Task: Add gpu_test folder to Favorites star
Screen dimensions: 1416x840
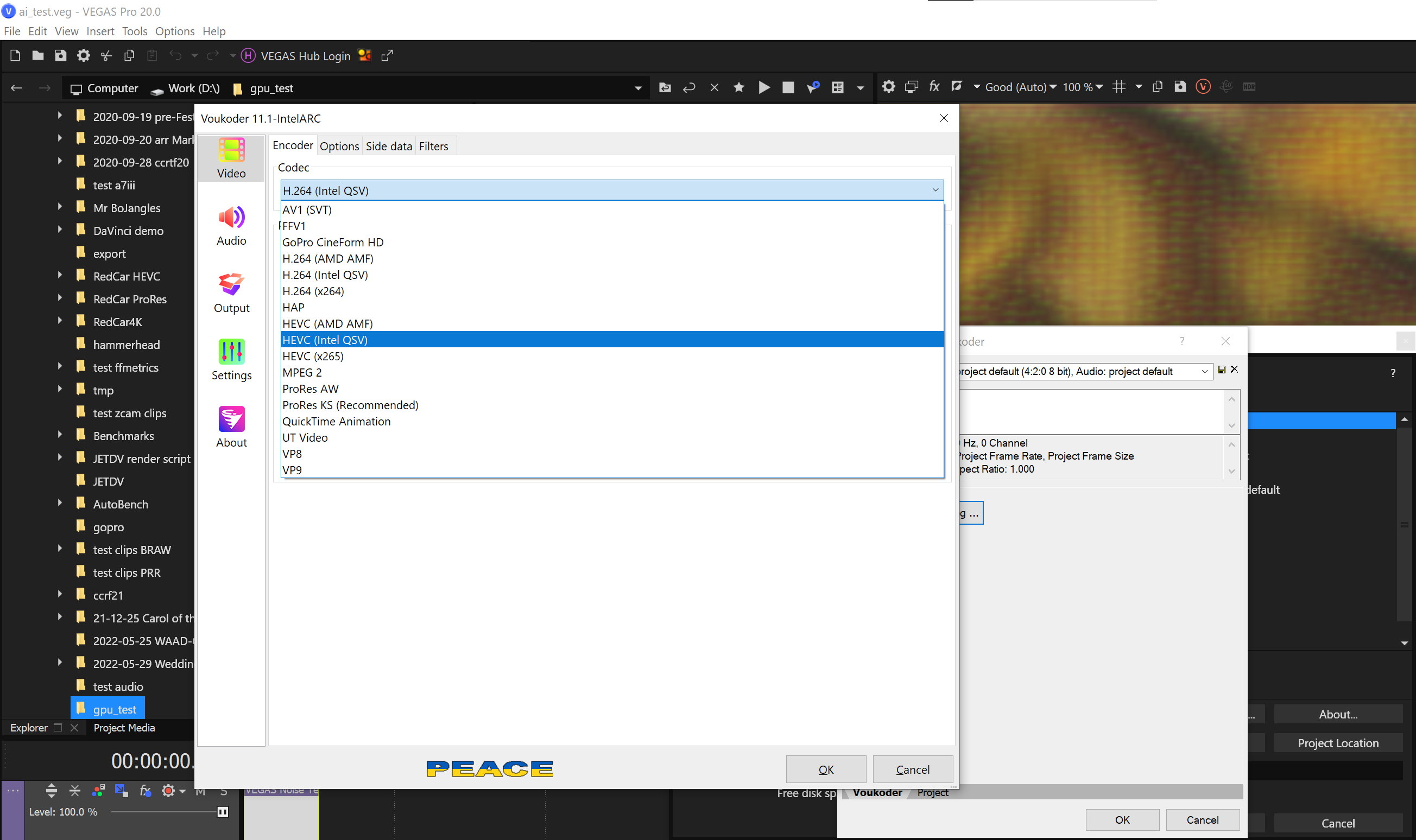Action: coord(738,87)
